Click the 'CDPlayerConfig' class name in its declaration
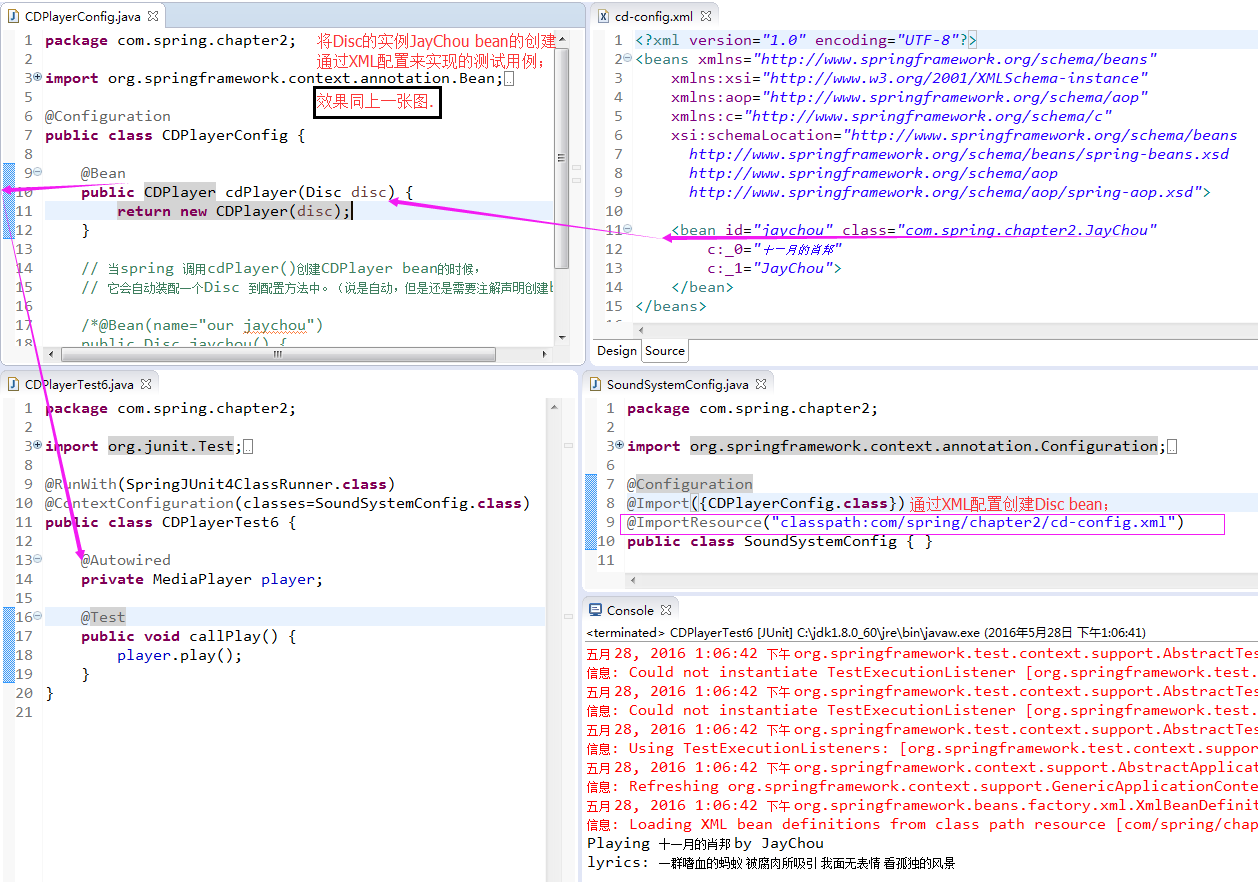Screen dimensions: 1258x882 [225, 135]
